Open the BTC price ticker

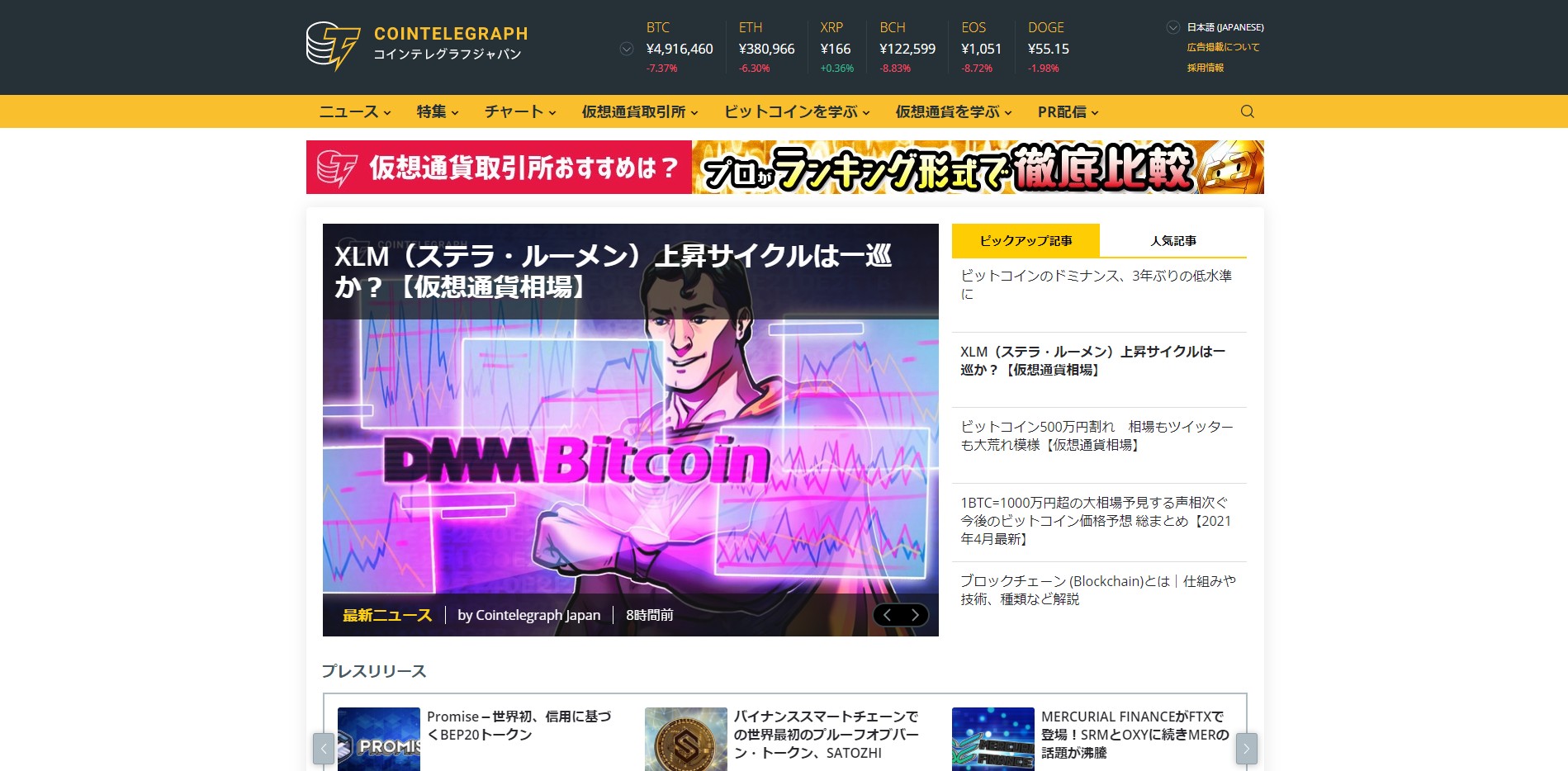pos(680,48)
